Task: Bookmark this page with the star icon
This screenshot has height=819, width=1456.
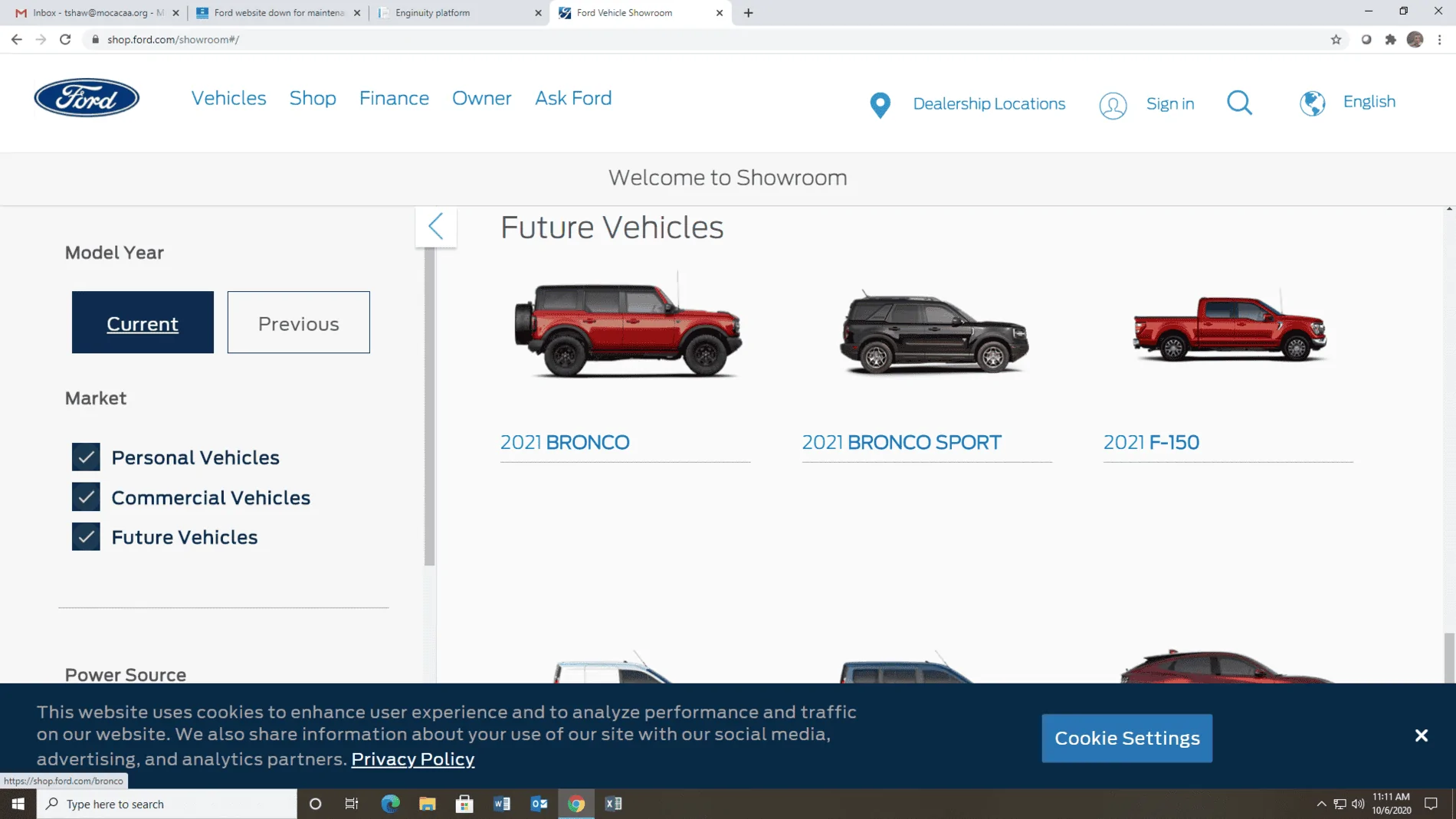Action: 1336,40
